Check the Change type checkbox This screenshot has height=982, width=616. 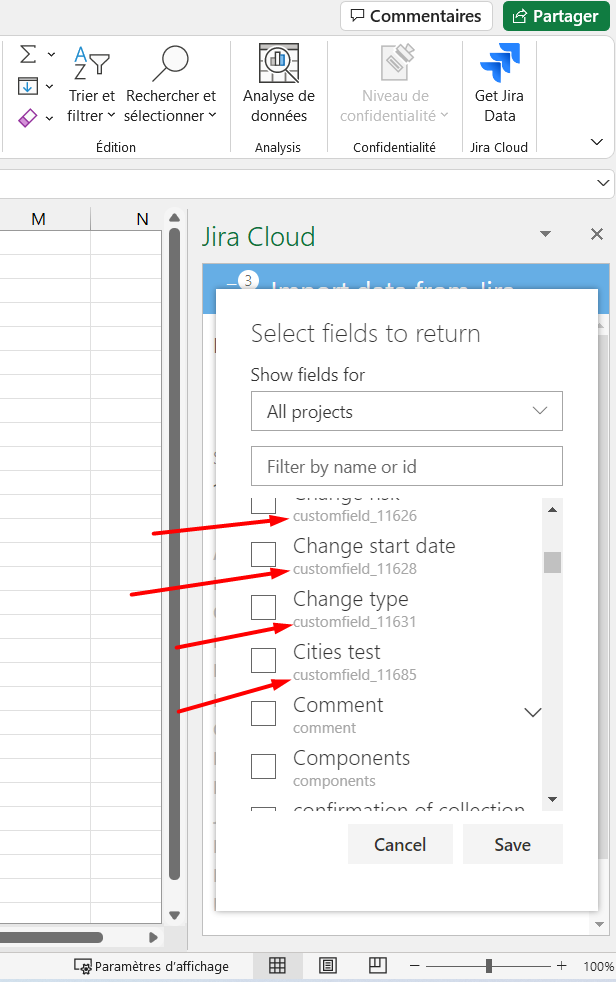pyautogui.click(x=264, y=607)
